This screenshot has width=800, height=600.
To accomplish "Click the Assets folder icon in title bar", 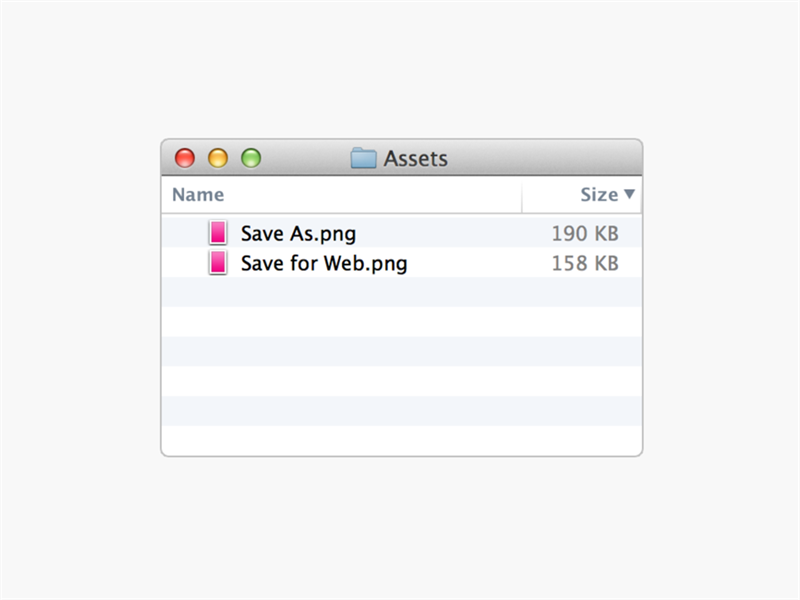I will click(x=363, y=158).
